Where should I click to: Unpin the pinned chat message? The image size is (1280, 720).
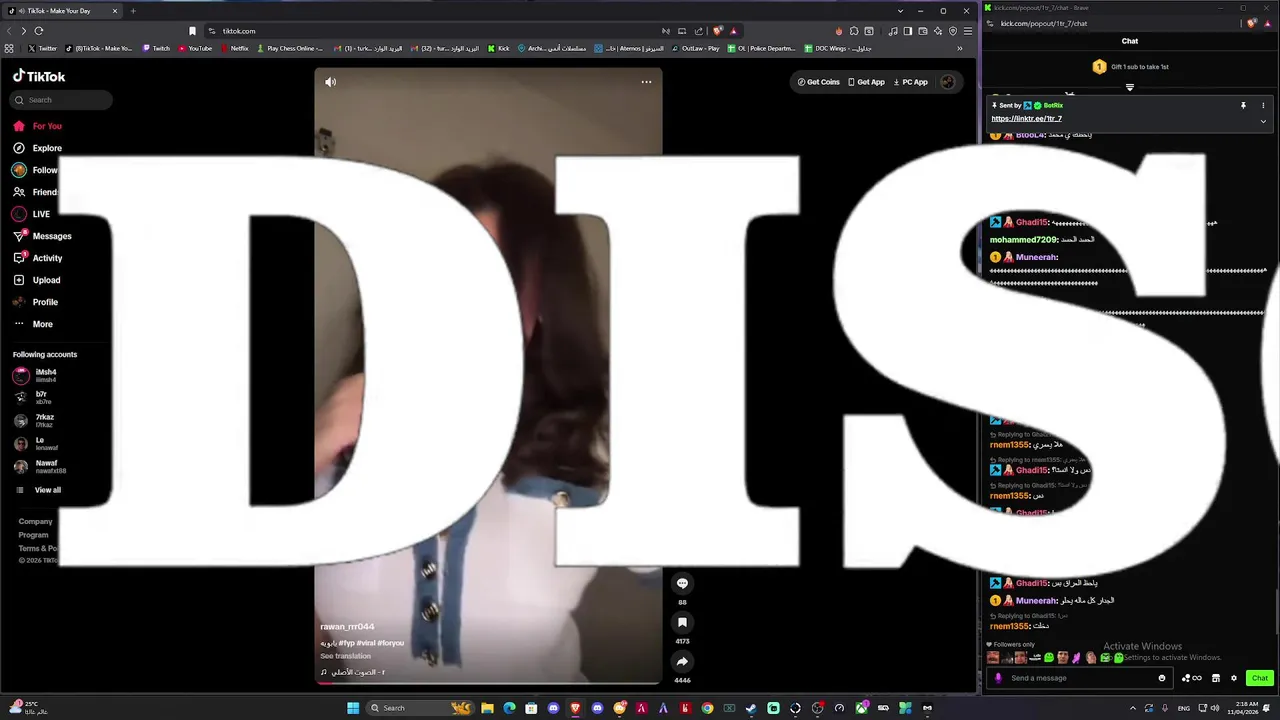coord(1243,105)
